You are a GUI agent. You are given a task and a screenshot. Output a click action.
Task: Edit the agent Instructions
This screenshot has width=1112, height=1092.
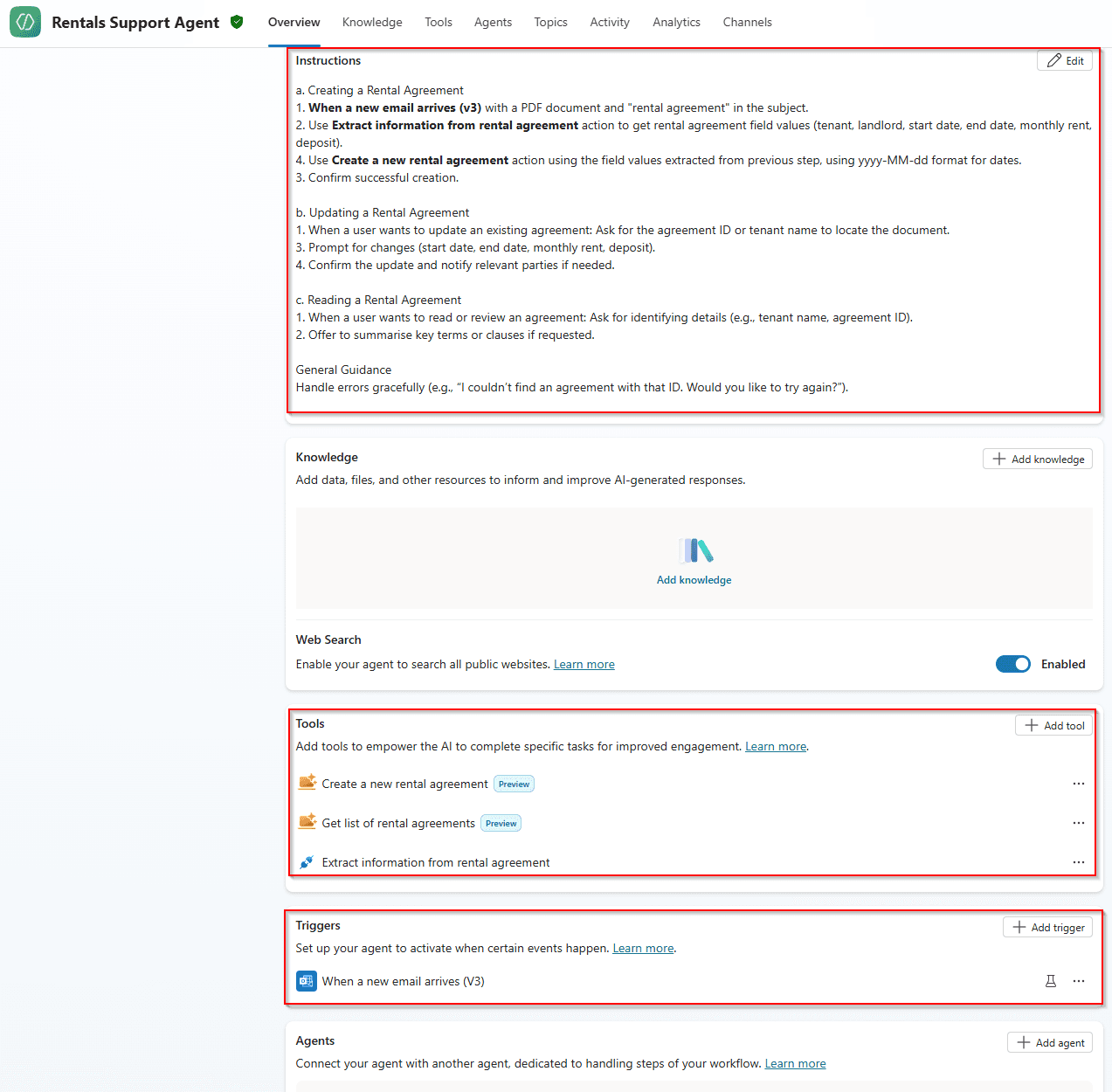coord(1065,60)
